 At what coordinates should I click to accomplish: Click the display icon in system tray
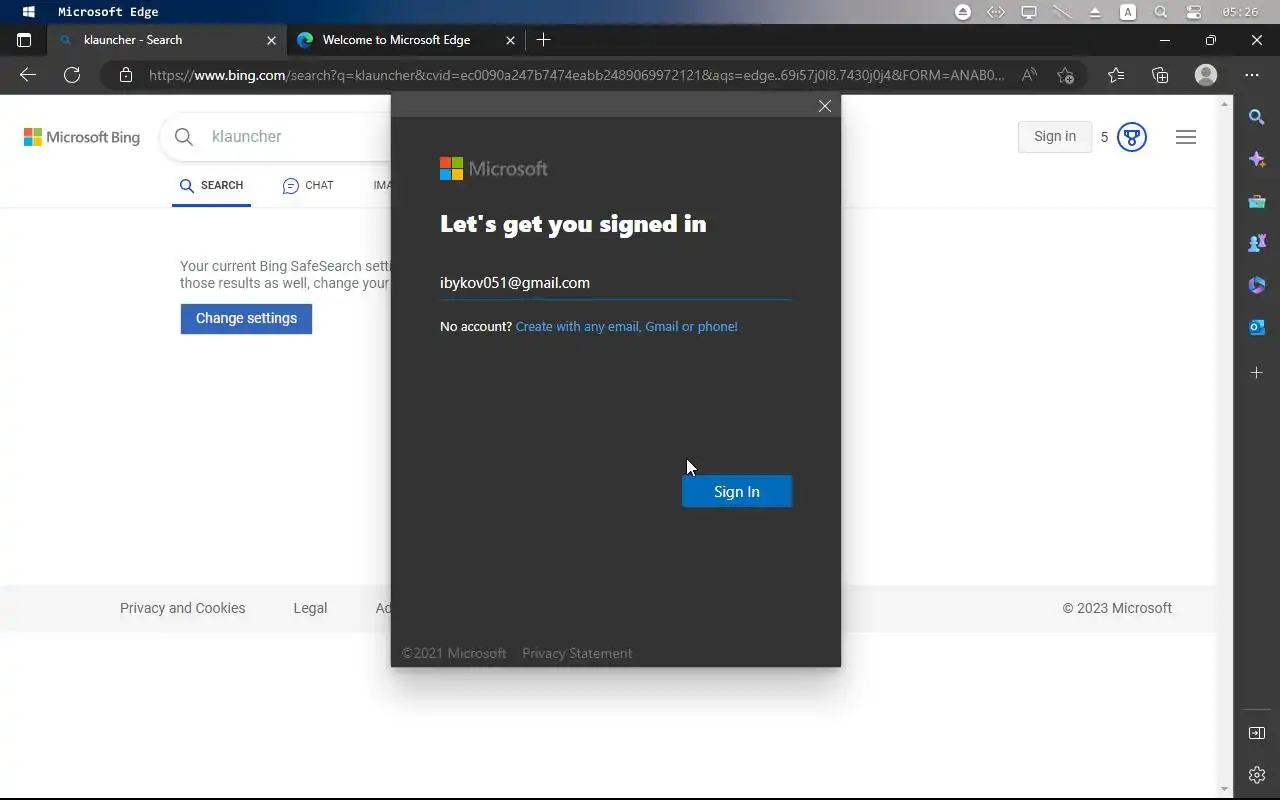tap(1028, 12)
